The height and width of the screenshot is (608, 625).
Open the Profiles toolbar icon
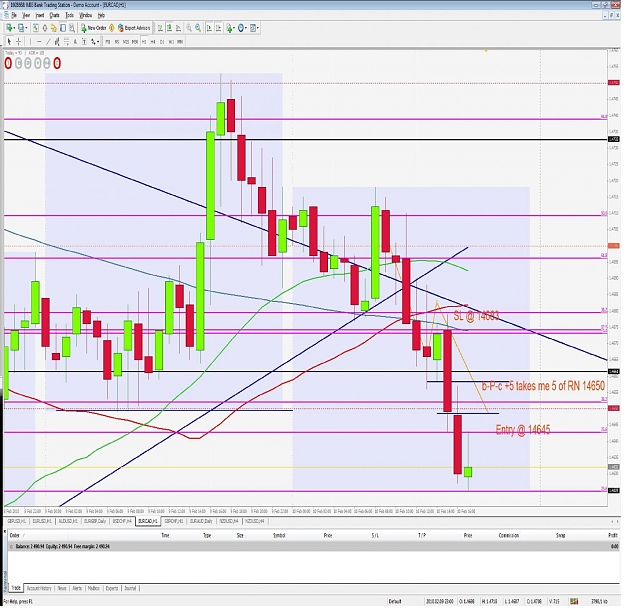tap(21, 28)
